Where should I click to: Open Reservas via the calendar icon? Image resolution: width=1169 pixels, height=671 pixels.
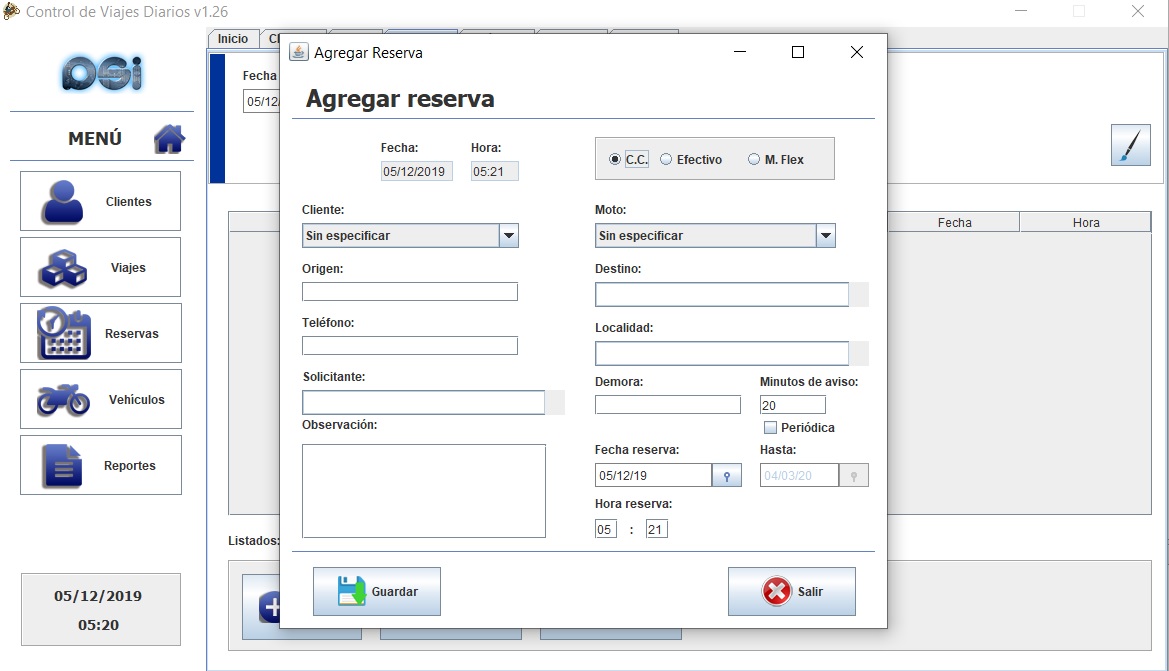coord(63,334)
